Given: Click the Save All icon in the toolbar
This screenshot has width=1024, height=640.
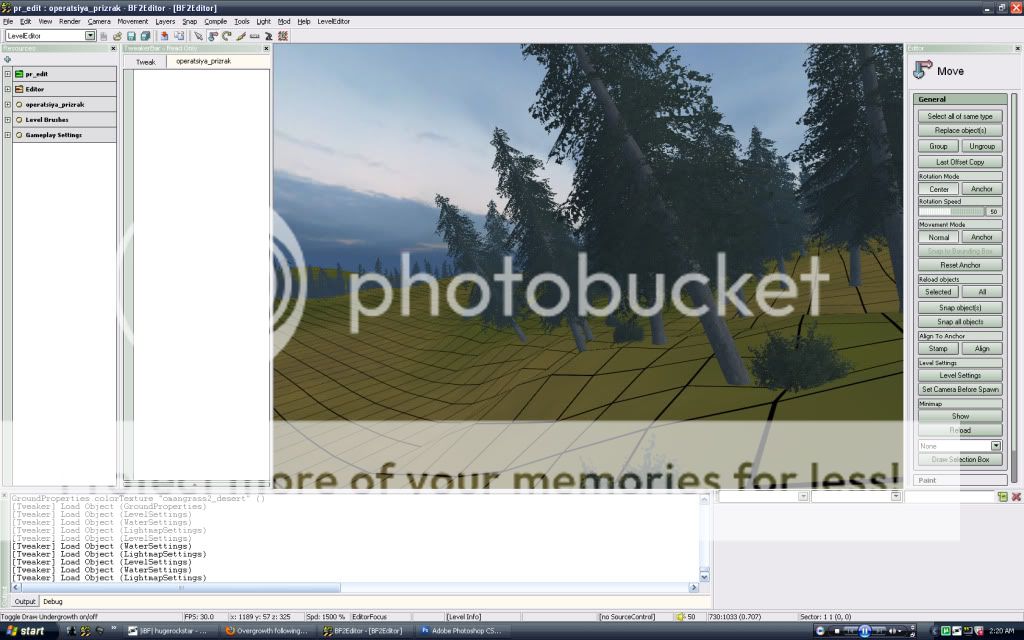Looking at the screenshot, I should tap(145, 36).
